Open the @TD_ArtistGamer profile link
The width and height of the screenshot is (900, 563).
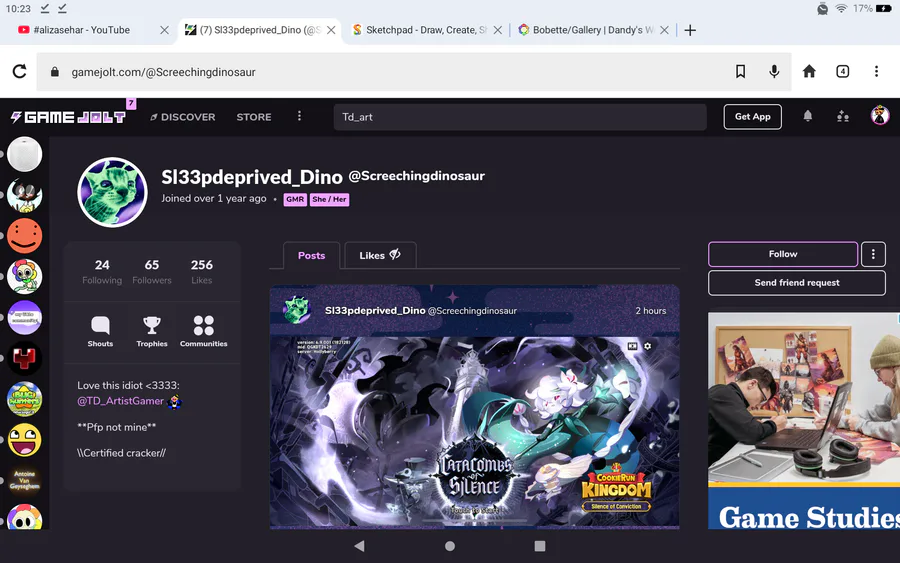121,401
